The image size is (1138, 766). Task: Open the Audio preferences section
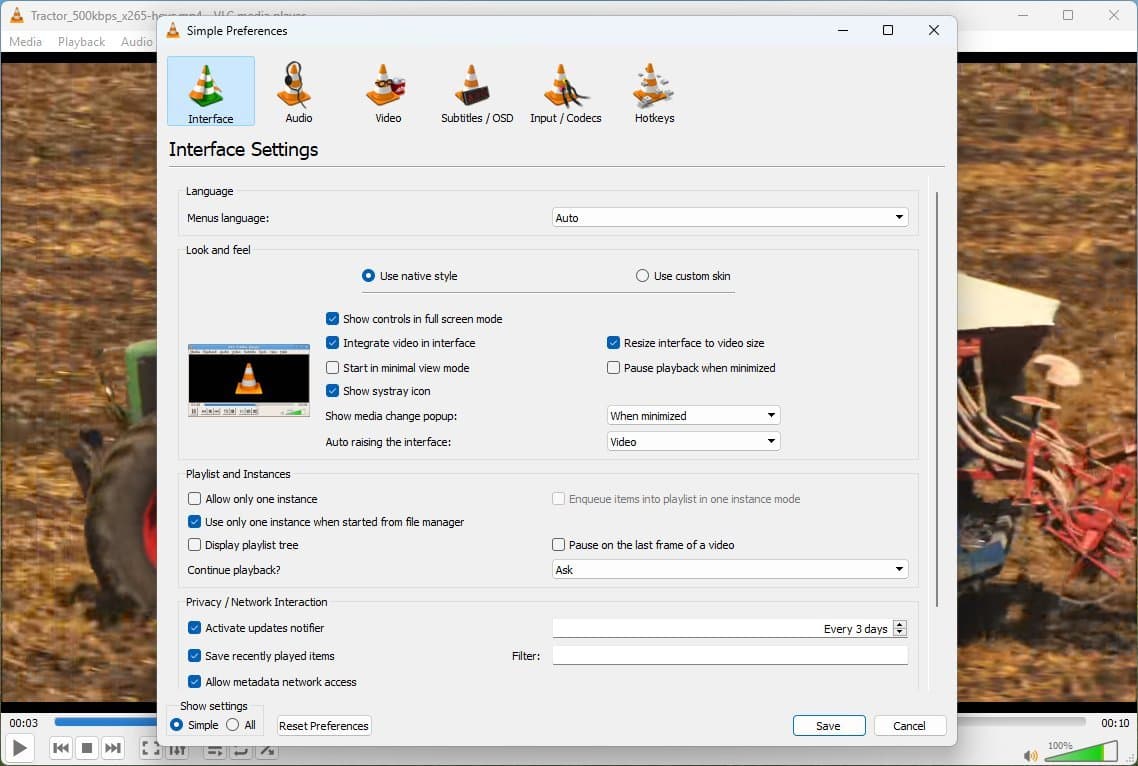(x=296, y=91)
